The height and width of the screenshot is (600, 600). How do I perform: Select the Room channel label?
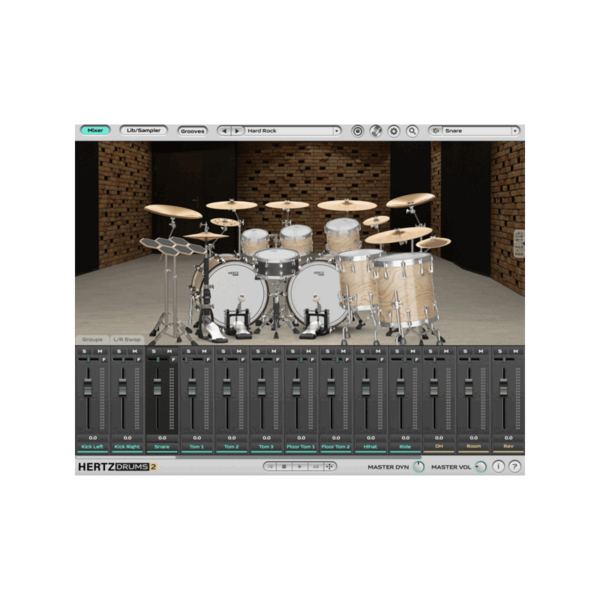click(474, 447)
